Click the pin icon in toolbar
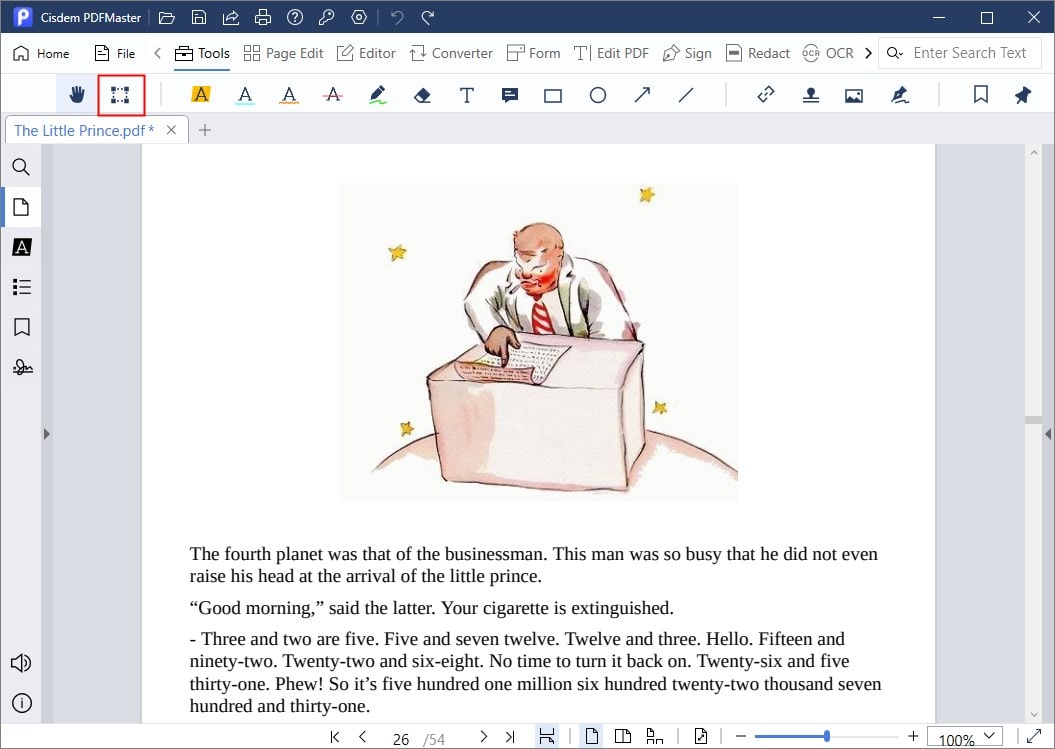This screenshot has height=749, width=1055. tap(1023, 95)
